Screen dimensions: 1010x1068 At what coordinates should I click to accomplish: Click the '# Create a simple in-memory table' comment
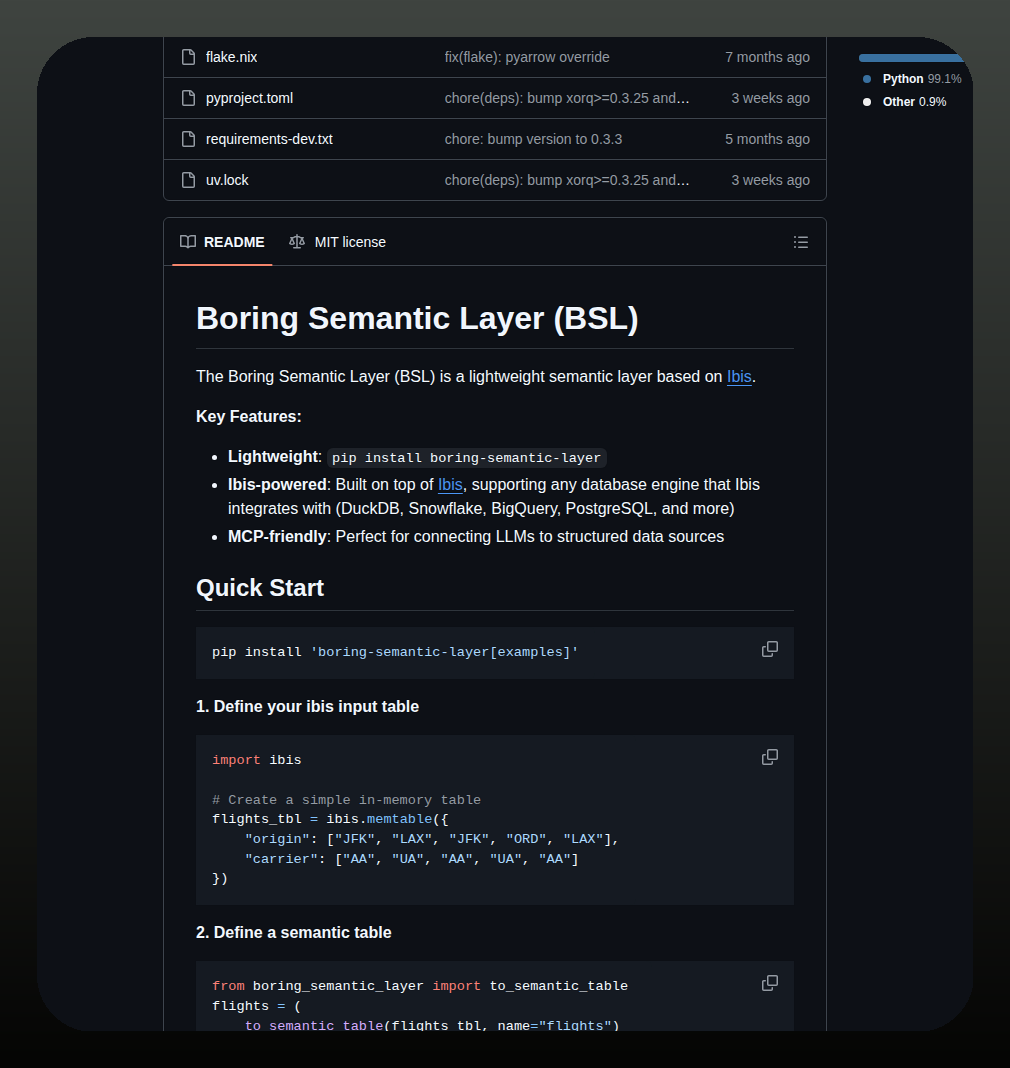tap(346, 800)
